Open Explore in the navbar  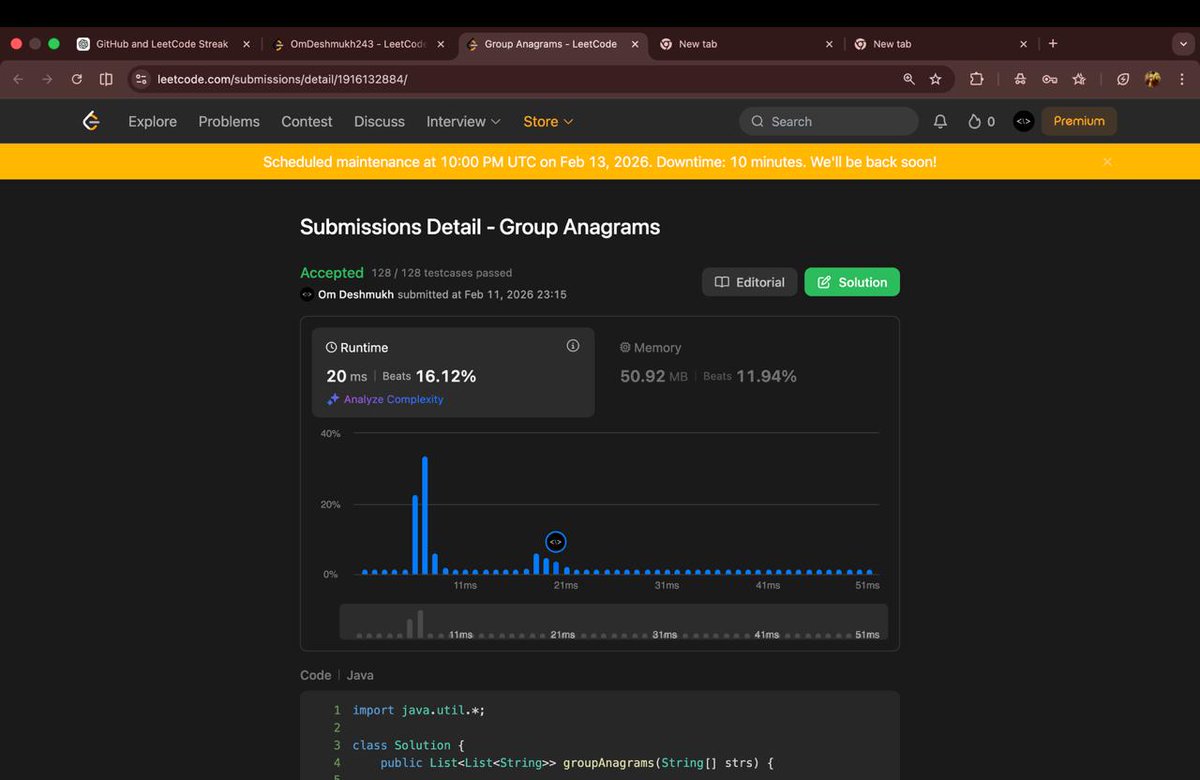152,121
